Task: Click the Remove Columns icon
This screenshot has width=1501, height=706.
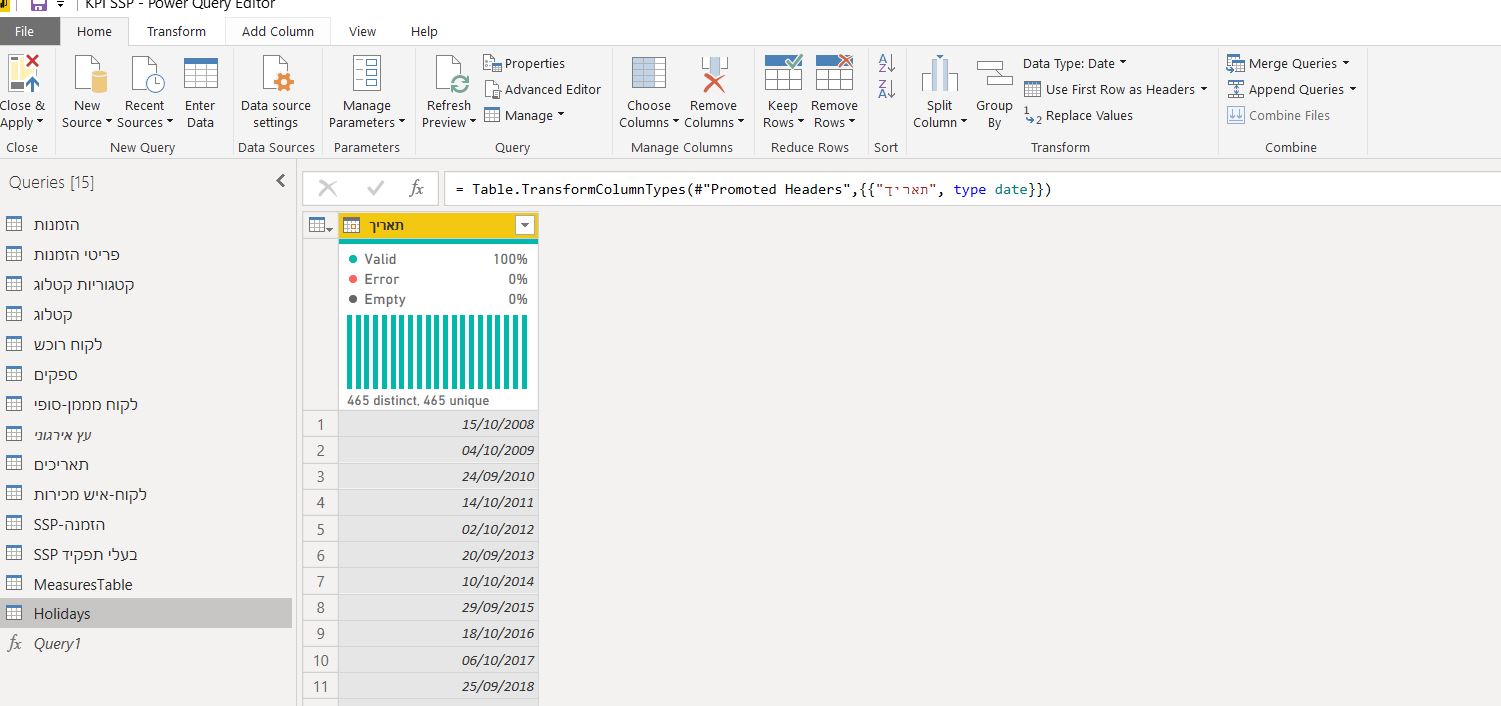Action: tap(713, 74)
